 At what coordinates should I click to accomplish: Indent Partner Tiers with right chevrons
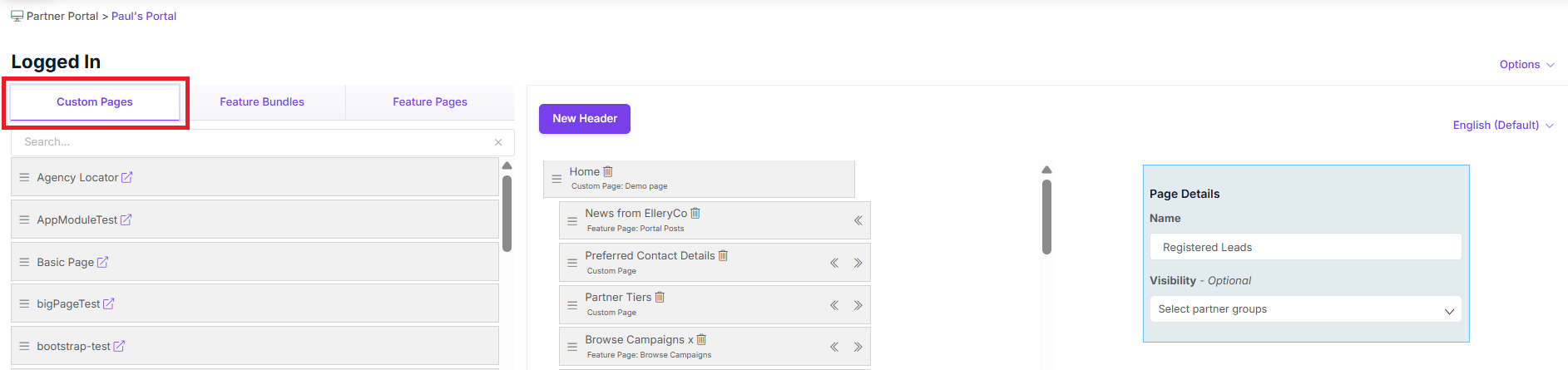[x=858, y=305]
